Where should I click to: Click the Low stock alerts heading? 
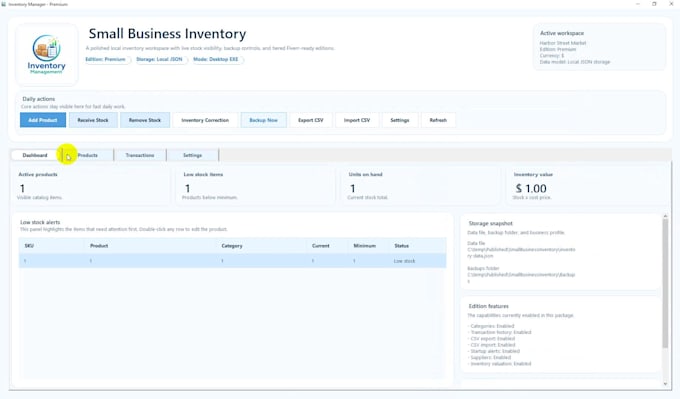[x=40, y=222]
